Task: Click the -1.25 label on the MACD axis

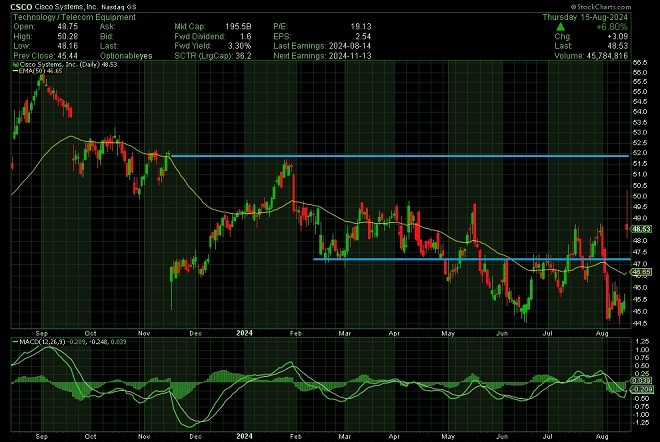Action: 642,423
